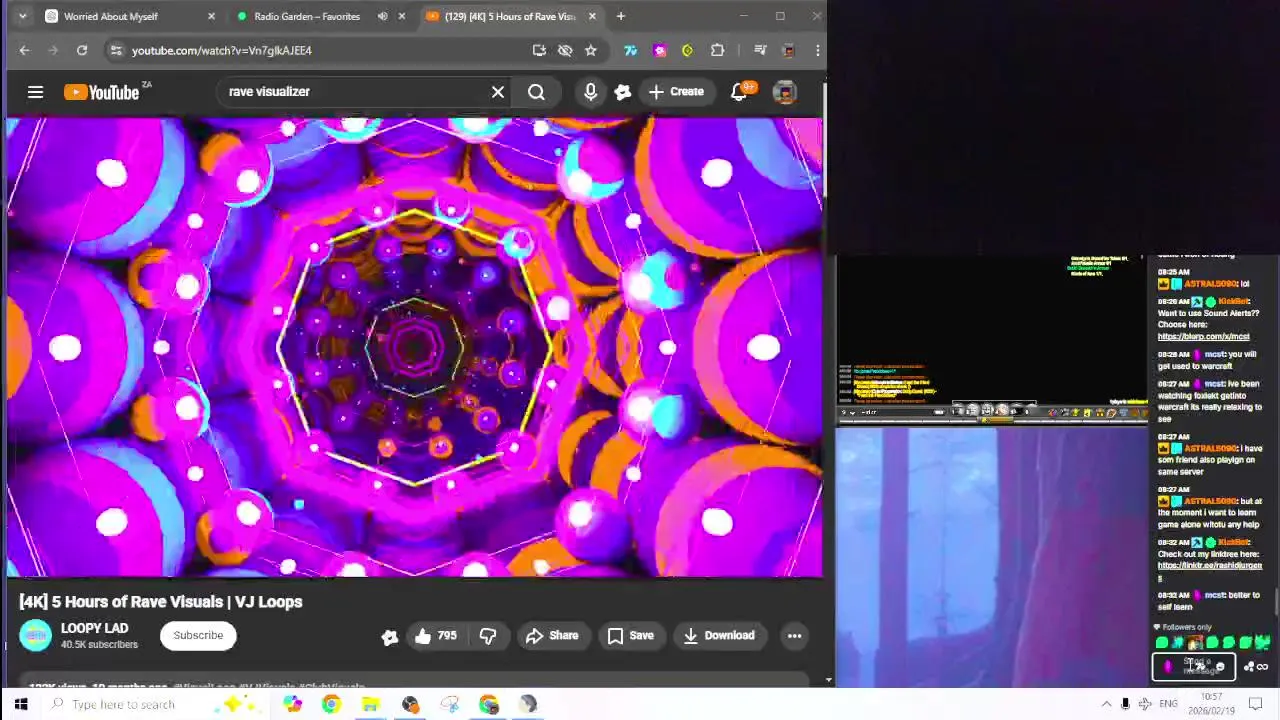Open the colorful Copilot icon on taskbar
Viewport: 1280px width, 720px height.
click(x=292, y=704)
